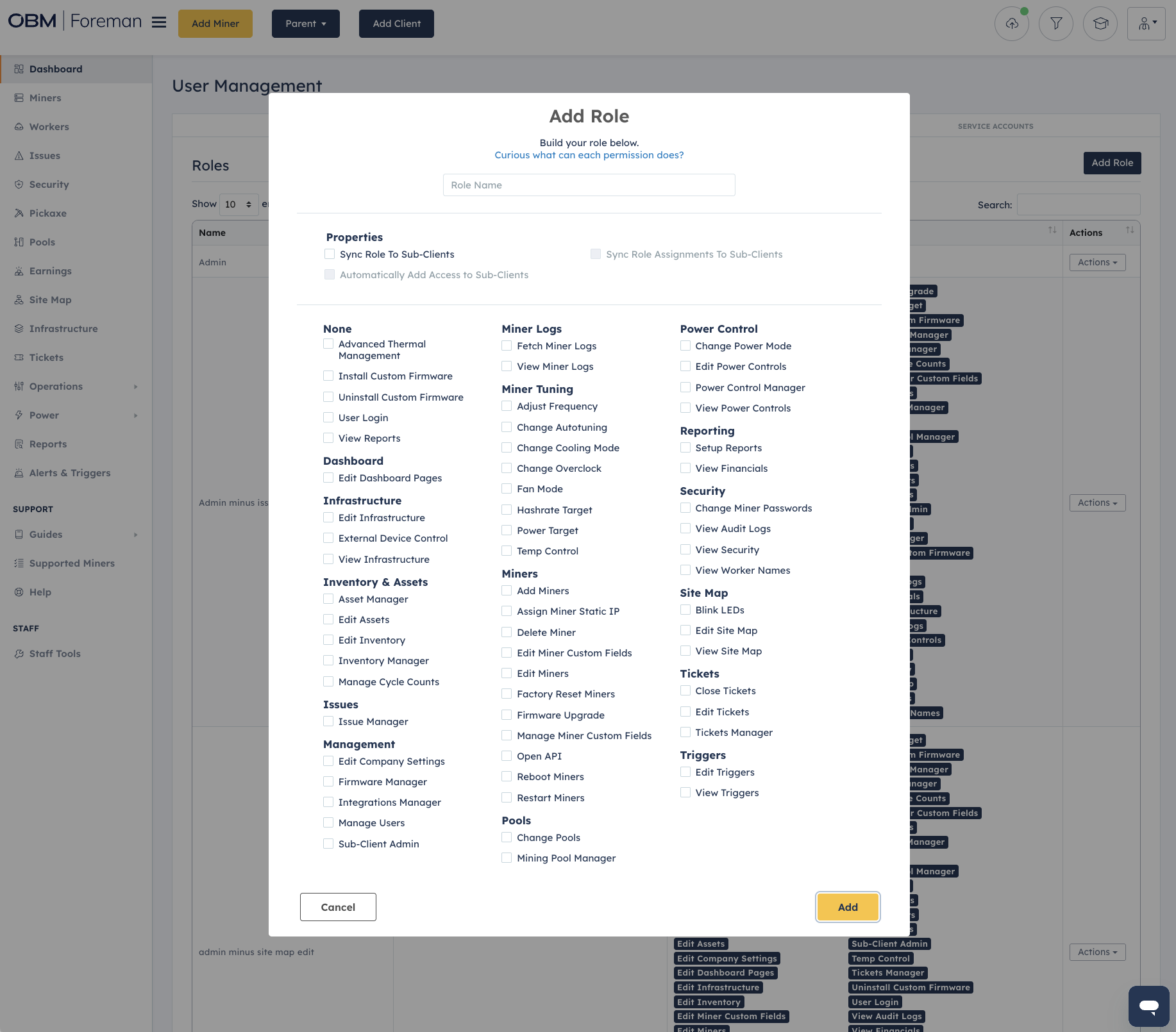Image resolution: width=1176 pixels, height=1032 pixels.
Task: Click the Reports icon in sidebar
Action: [x=19, y=444]
